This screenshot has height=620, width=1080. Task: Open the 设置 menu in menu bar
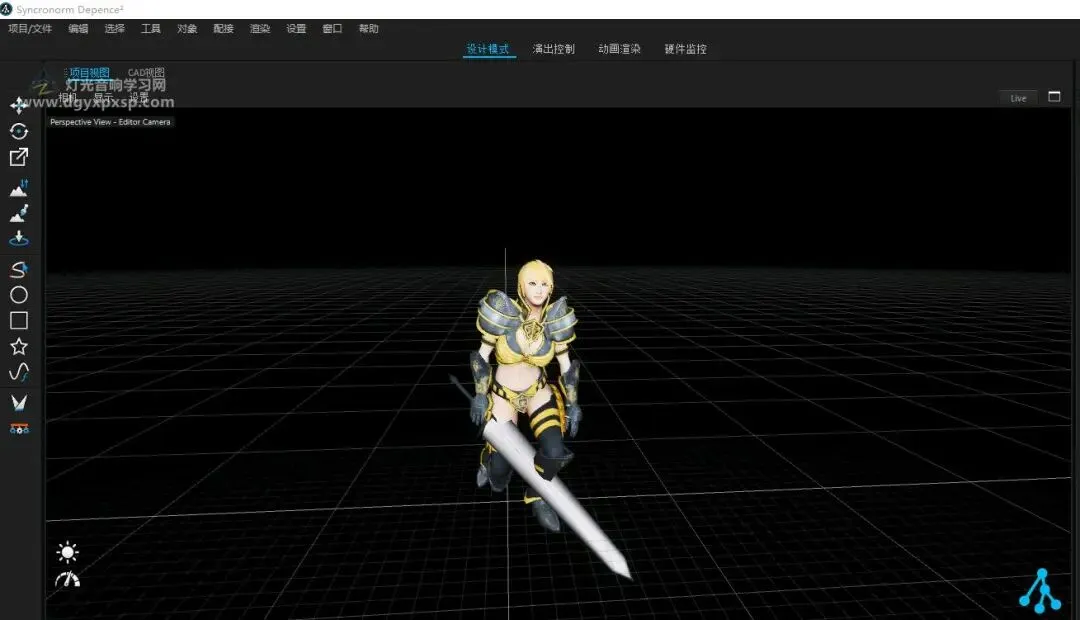coord(296,28)
